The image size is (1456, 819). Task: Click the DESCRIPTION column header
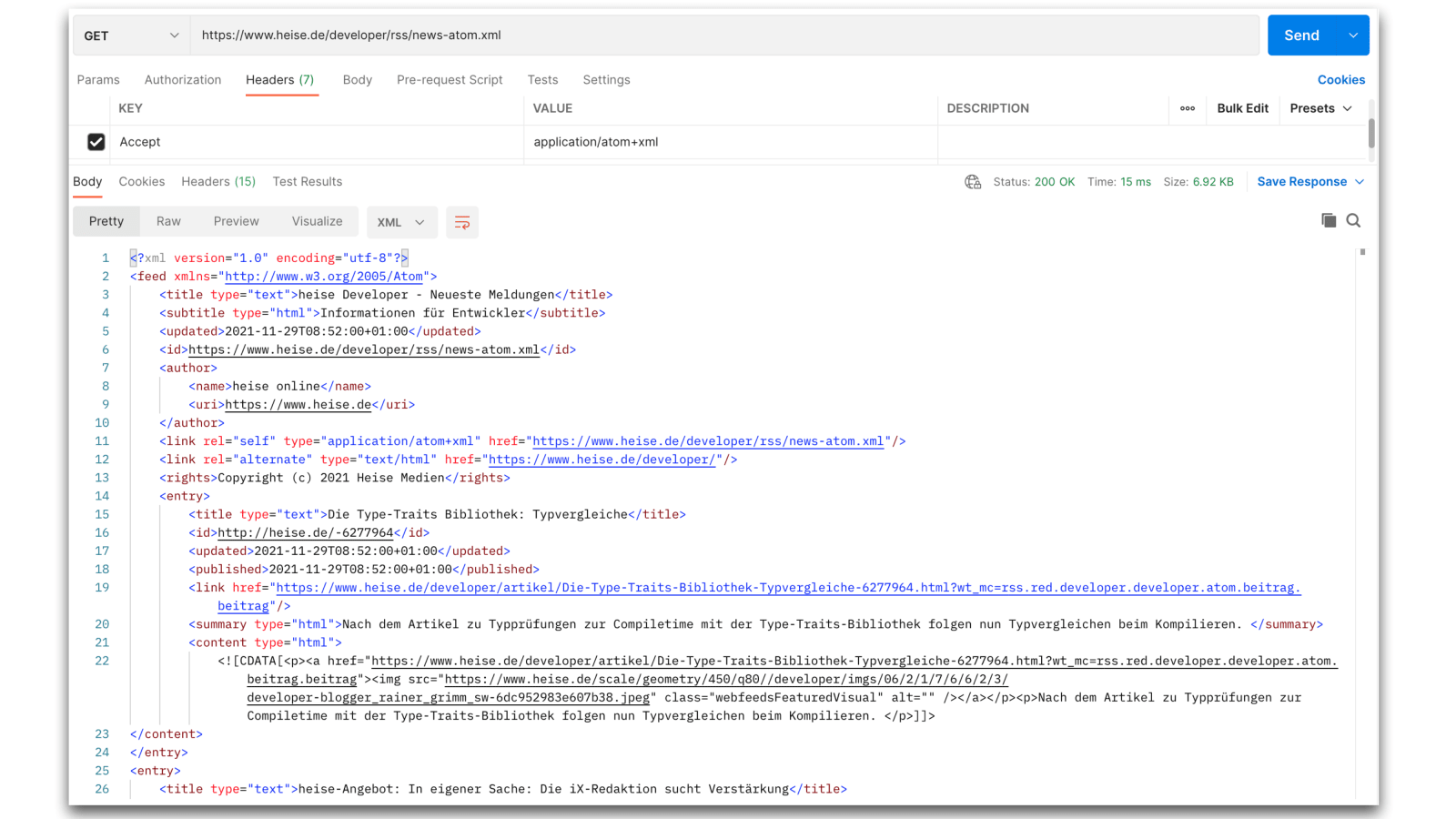(x=988, y=108)
